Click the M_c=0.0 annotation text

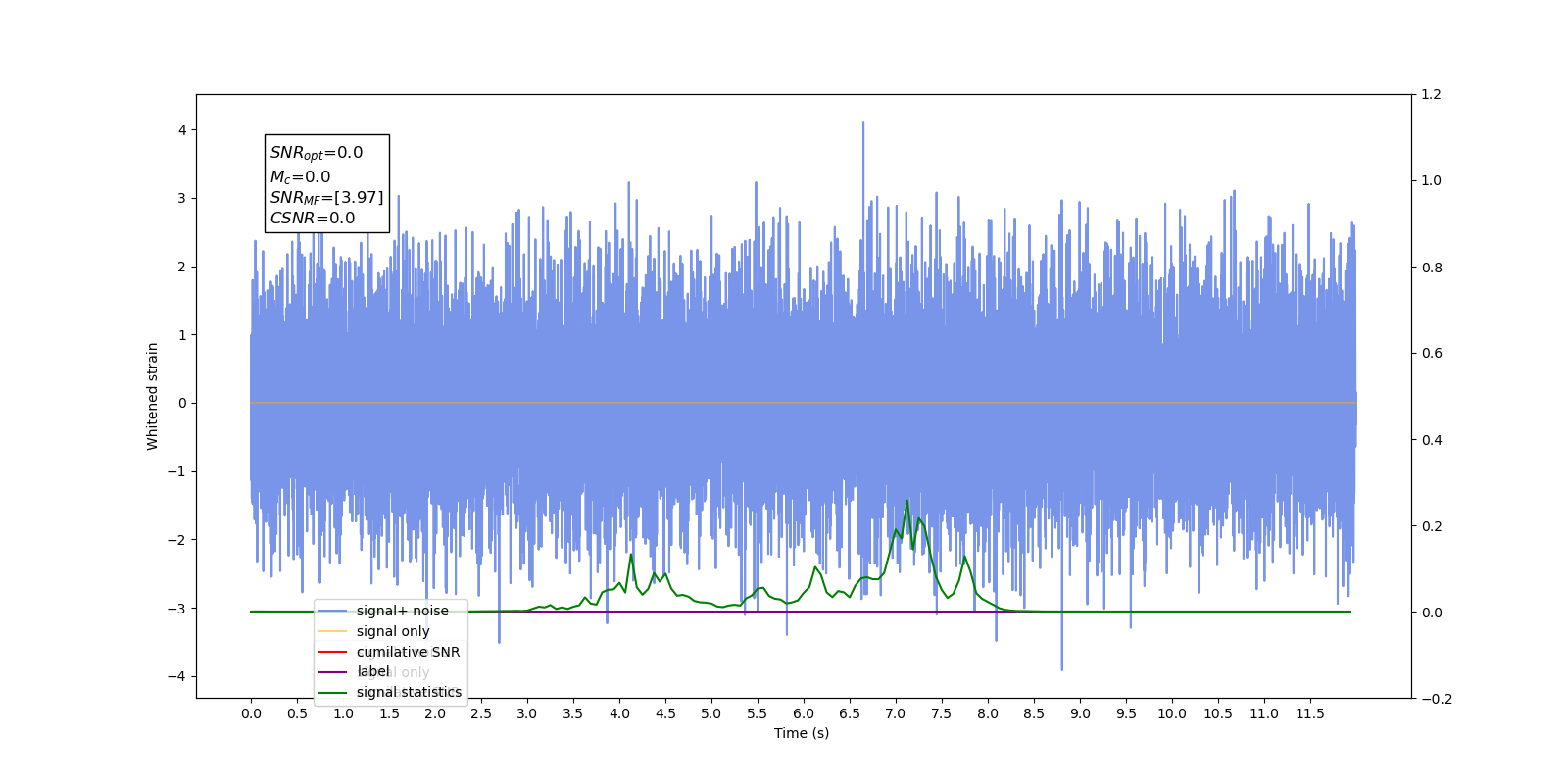click(301, 177)
